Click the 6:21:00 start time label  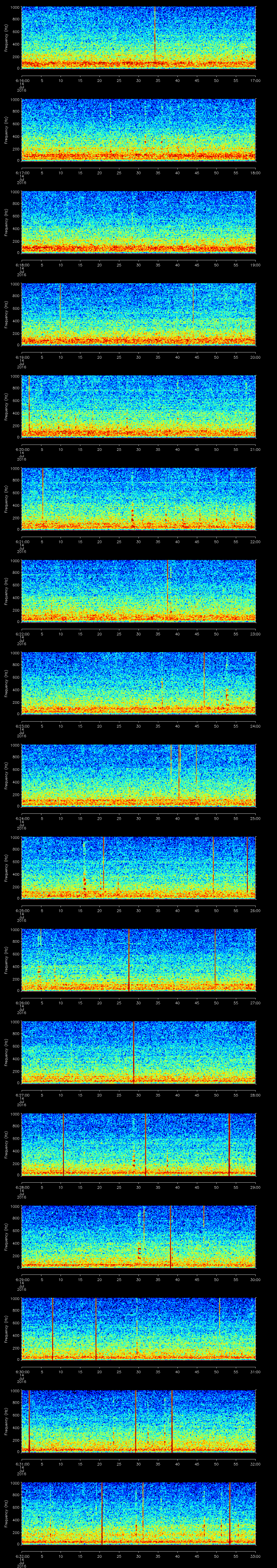point(22,542)
